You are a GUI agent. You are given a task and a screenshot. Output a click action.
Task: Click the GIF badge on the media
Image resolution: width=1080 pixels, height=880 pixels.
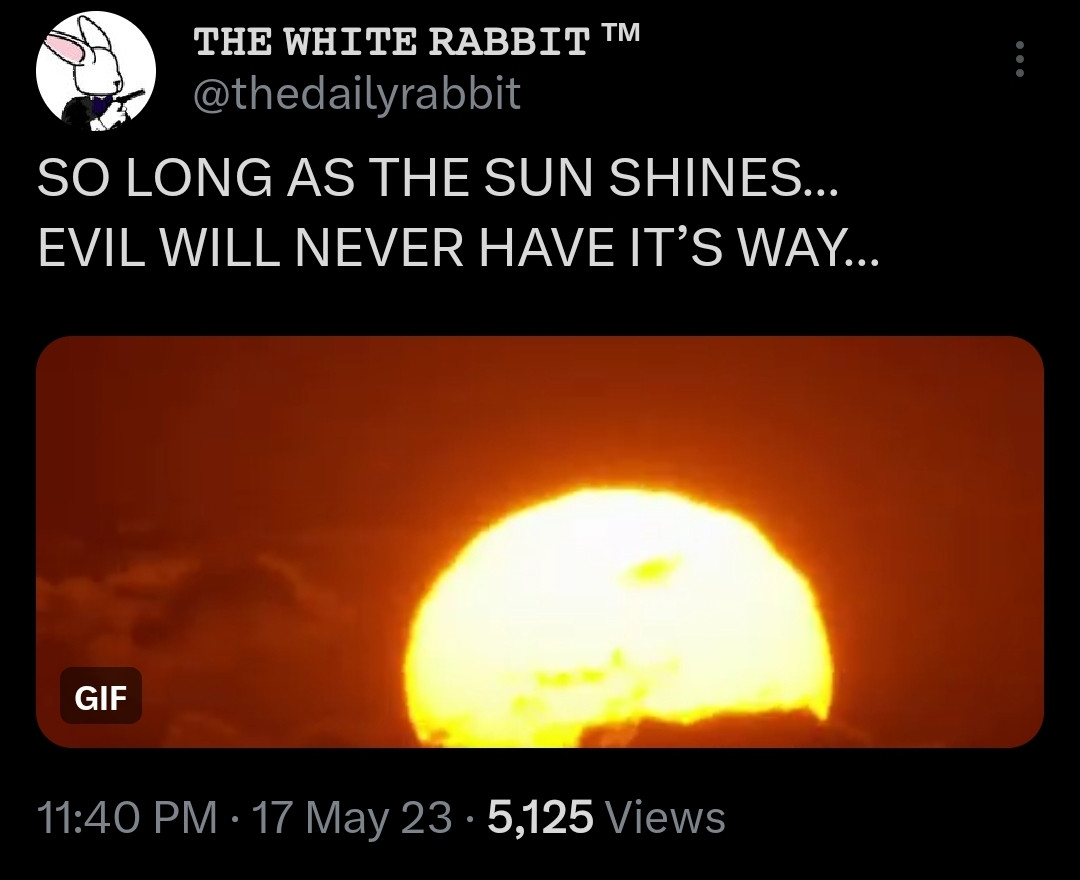point(101,697)
